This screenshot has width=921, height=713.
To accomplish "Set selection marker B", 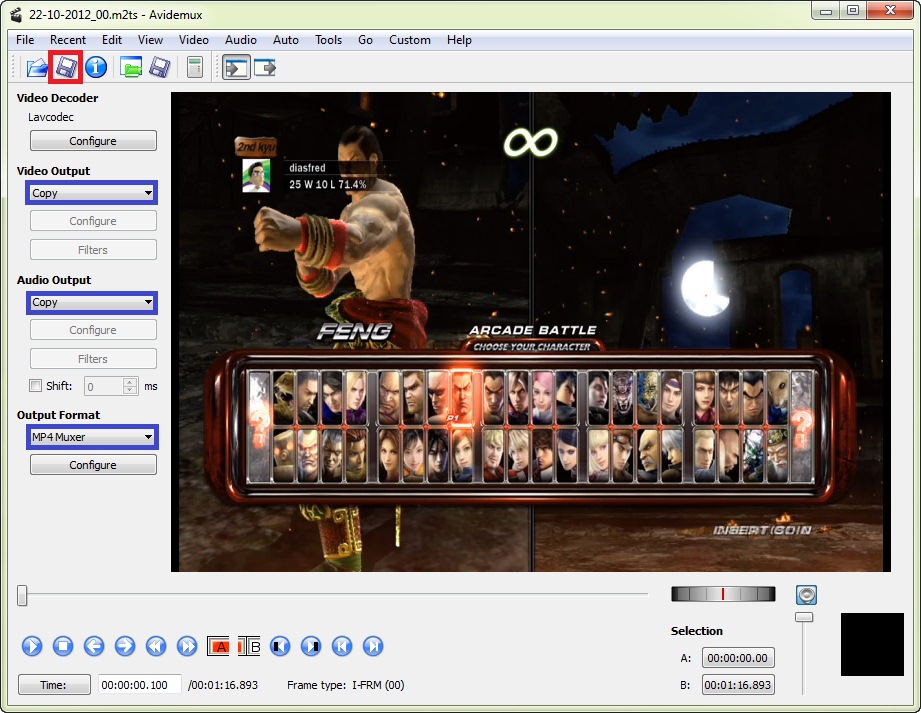I will tap(249, 647).
